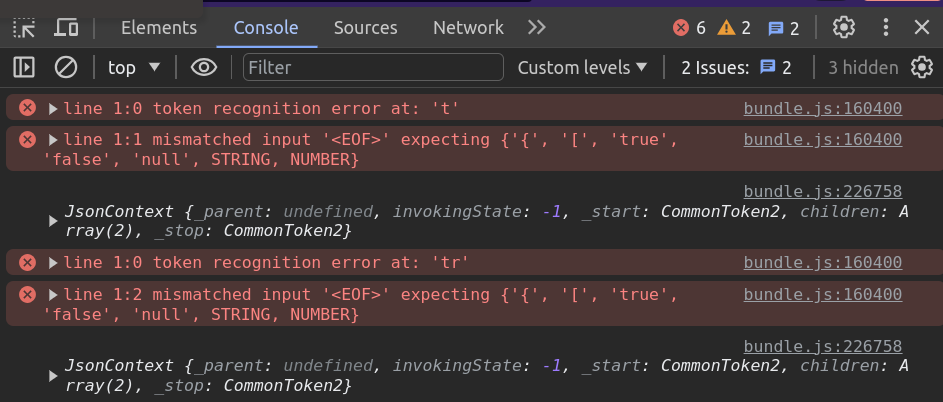Switch to the Elements tab
The height and width of the screenshot is (402, 943).
coord(159,28)
